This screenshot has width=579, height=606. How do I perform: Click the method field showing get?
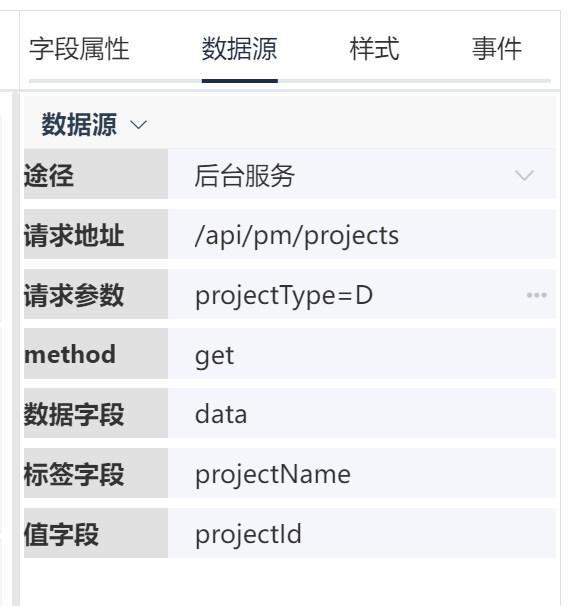362,354
